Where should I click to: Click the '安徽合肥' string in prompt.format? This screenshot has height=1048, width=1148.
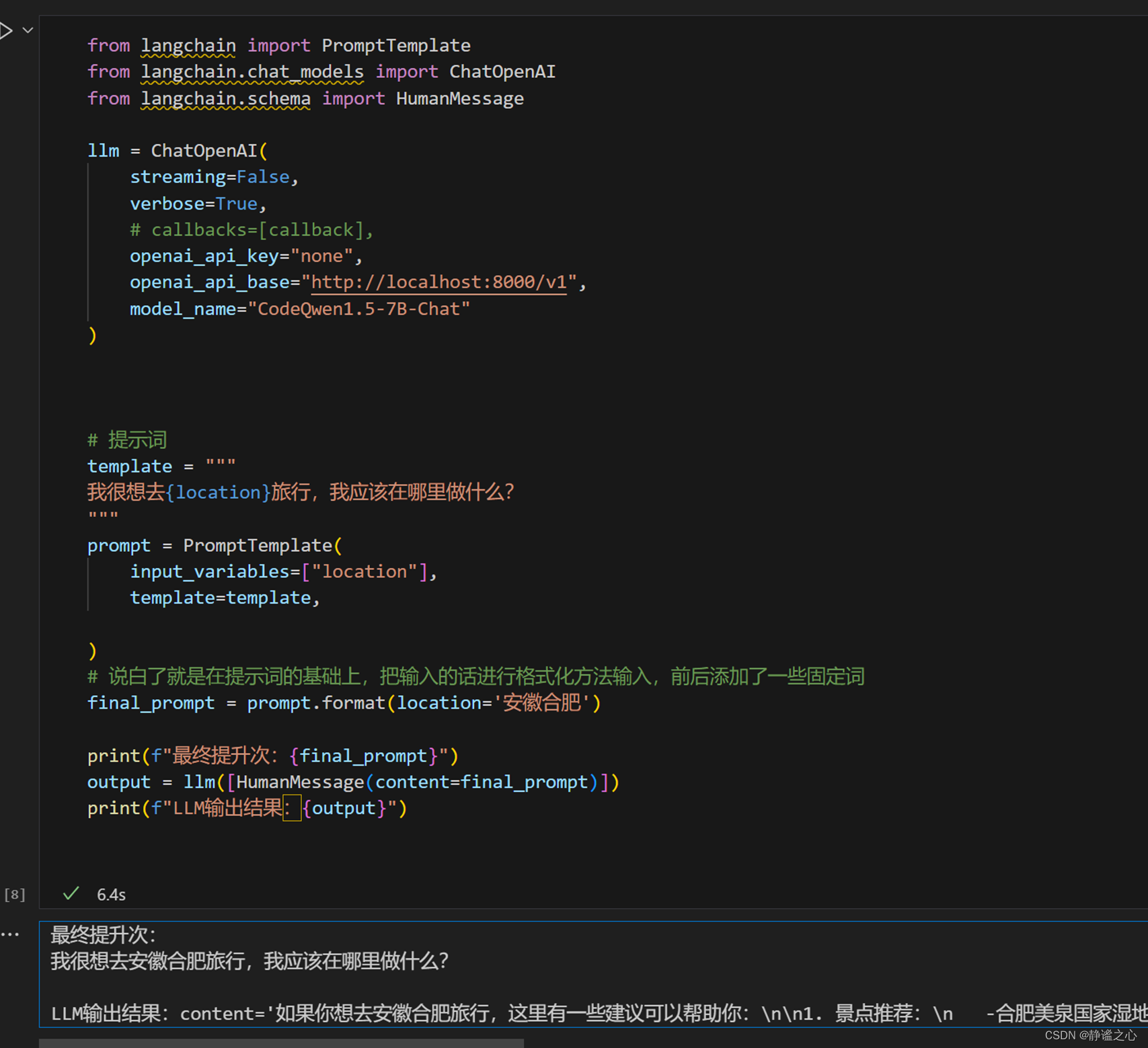(x=541, y=703)
